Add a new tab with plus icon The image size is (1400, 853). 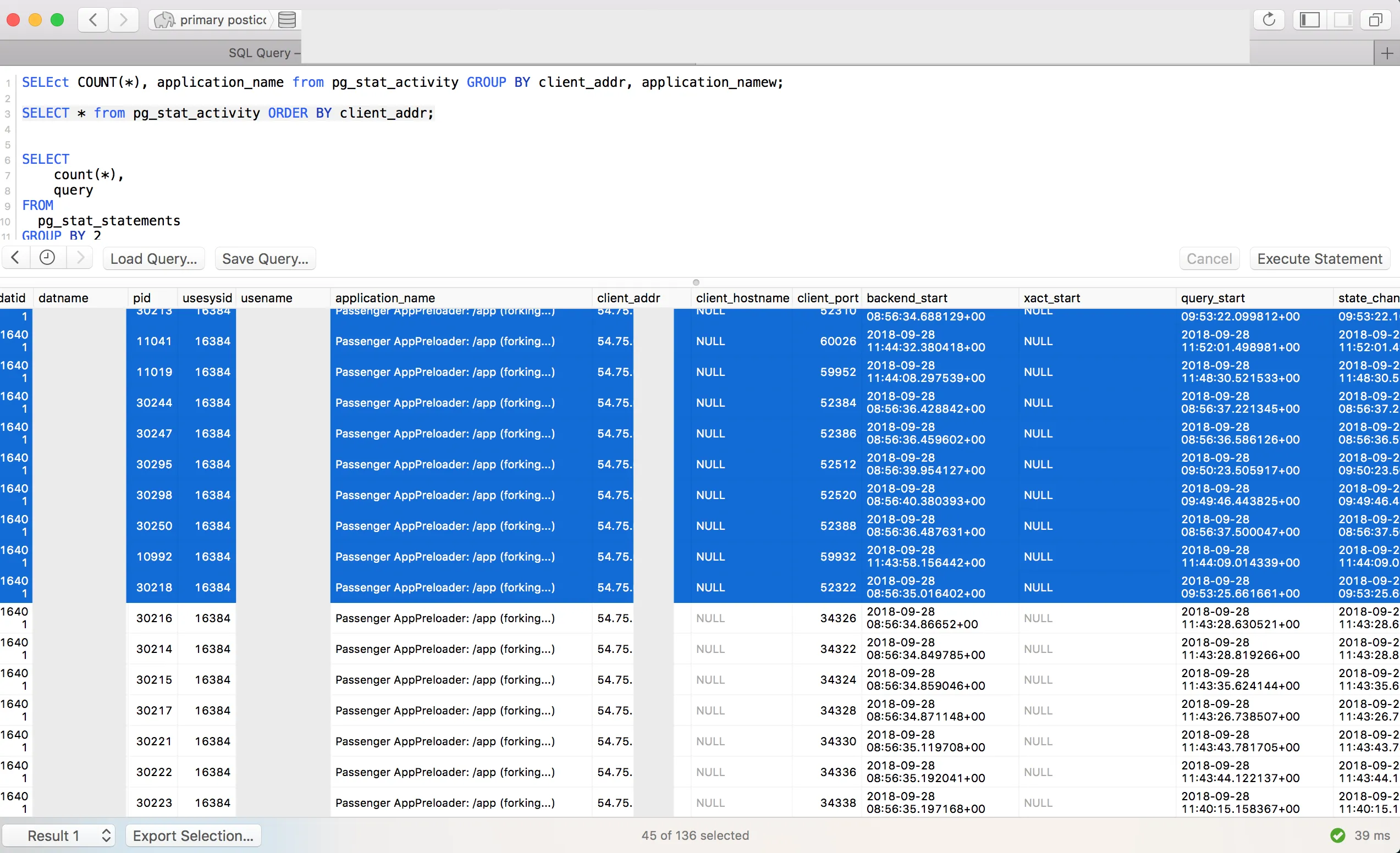[x=1387, y=53]
